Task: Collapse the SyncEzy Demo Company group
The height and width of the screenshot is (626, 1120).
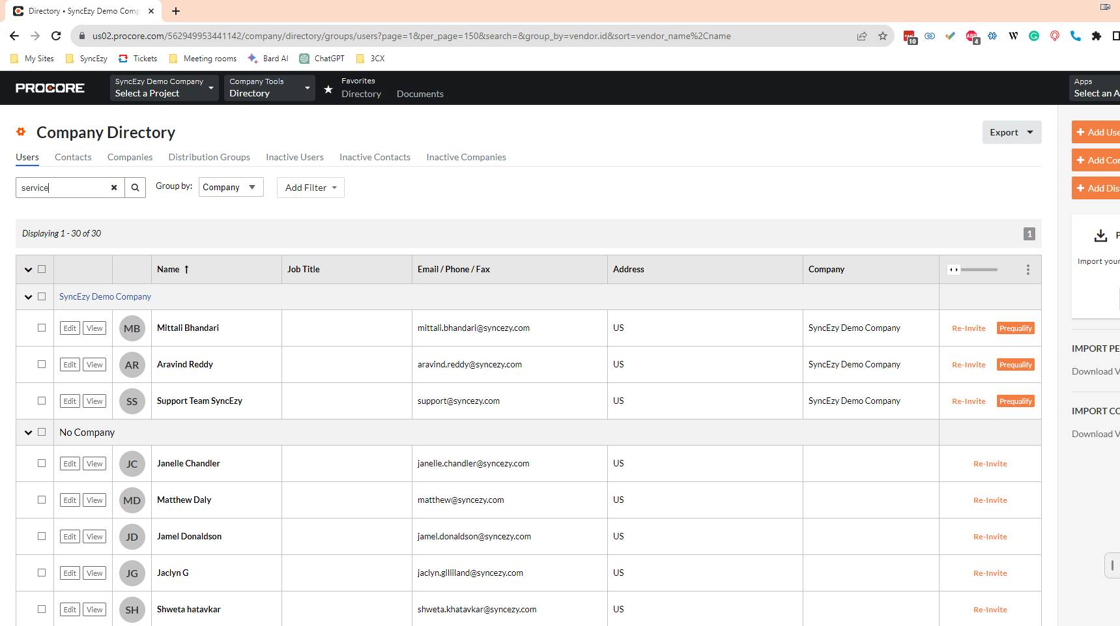Action: tap(28, 297)
